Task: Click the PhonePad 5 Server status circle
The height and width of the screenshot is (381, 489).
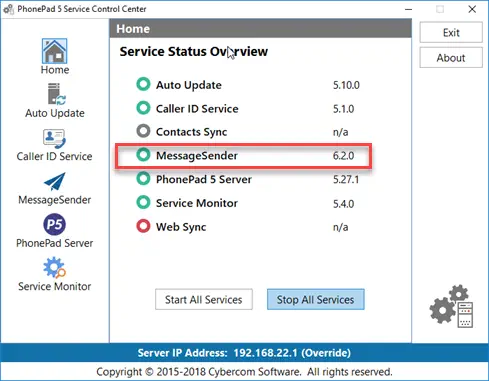Action: pyautogui.click(x=143, y=178)
